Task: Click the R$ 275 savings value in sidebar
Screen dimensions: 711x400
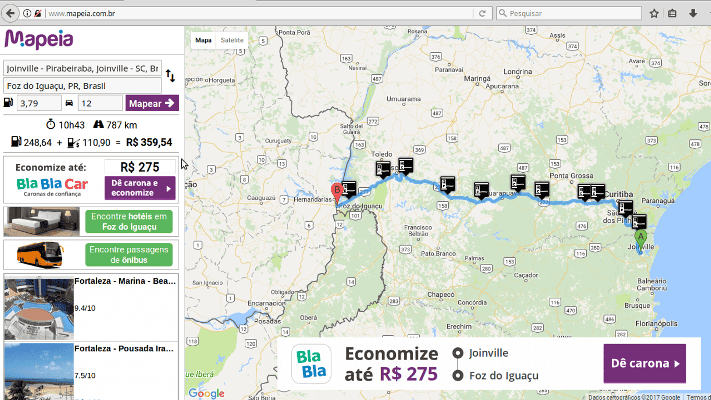Action: [x=140, y=167]
